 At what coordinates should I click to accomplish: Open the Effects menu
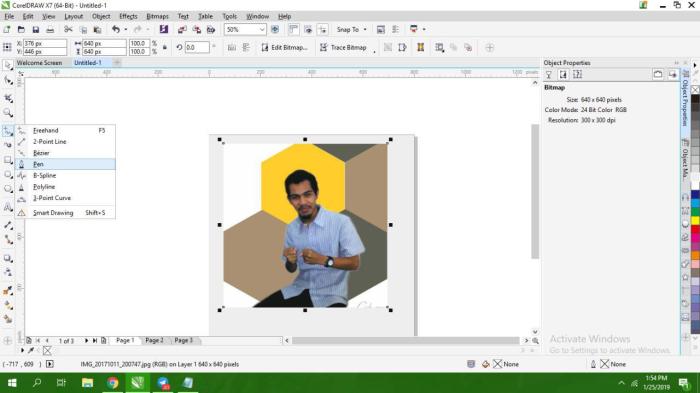point(128,17)
